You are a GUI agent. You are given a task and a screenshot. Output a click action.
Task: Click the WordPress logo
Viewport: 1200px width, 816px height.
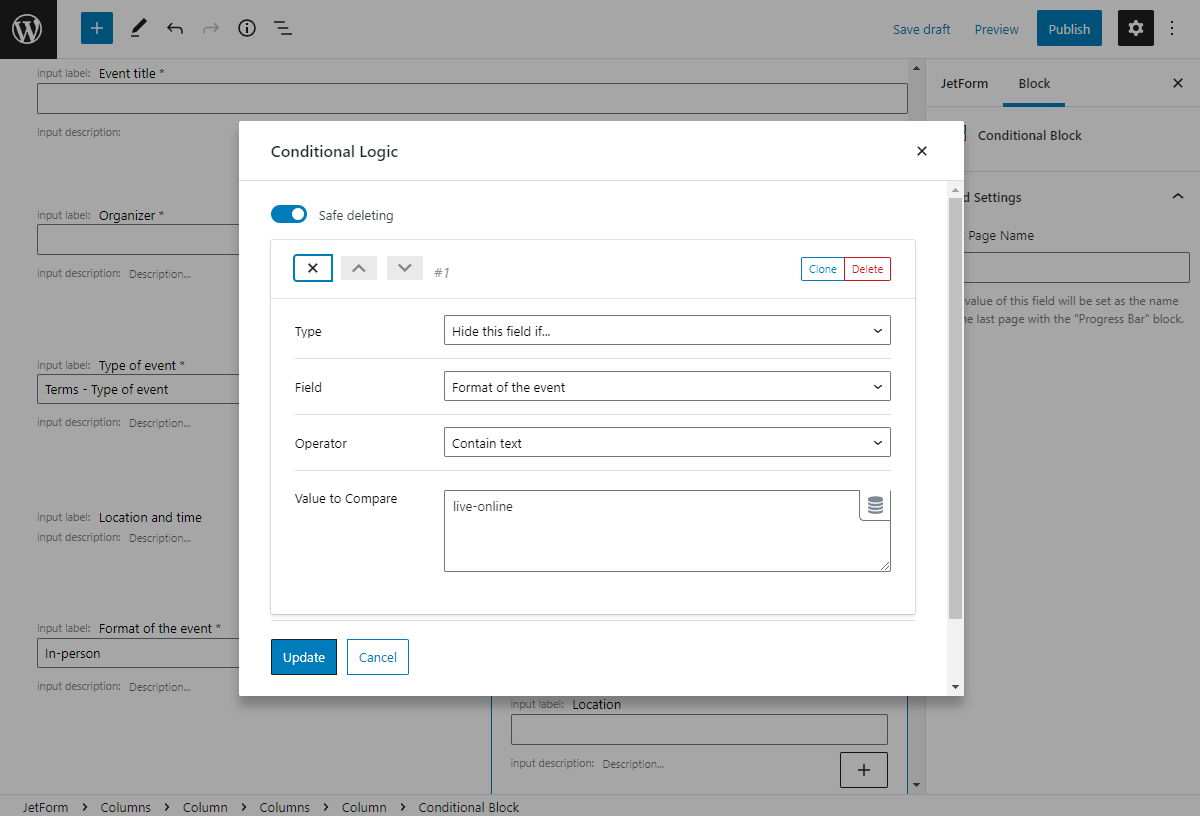click(x=27, y=28)
